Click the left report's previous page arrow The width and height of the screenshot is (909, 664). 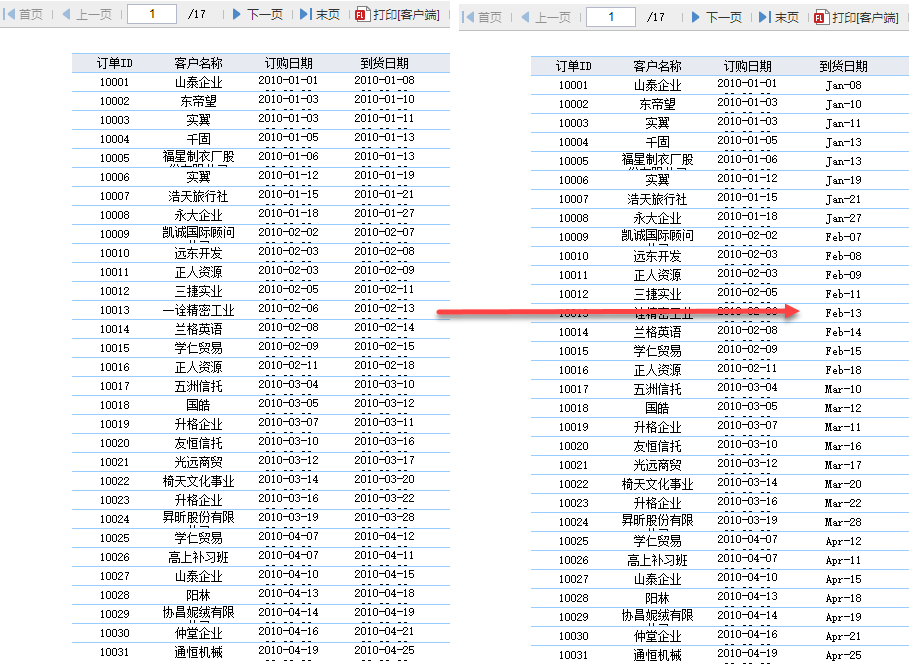pos(66,14)
